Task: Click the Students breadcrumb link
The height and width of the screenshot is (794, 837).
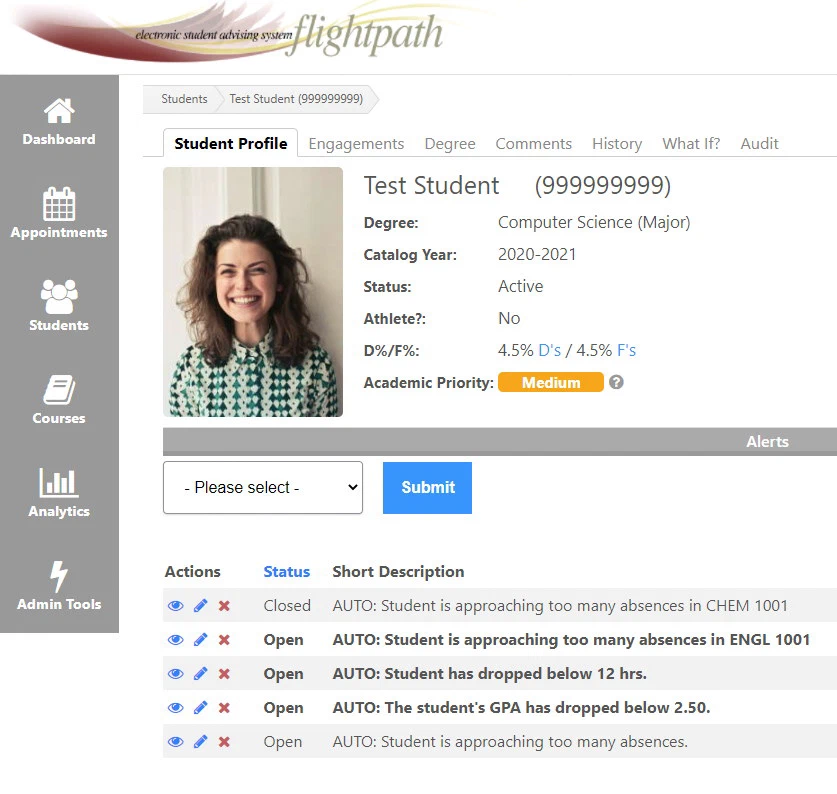Action: (184, 99)
